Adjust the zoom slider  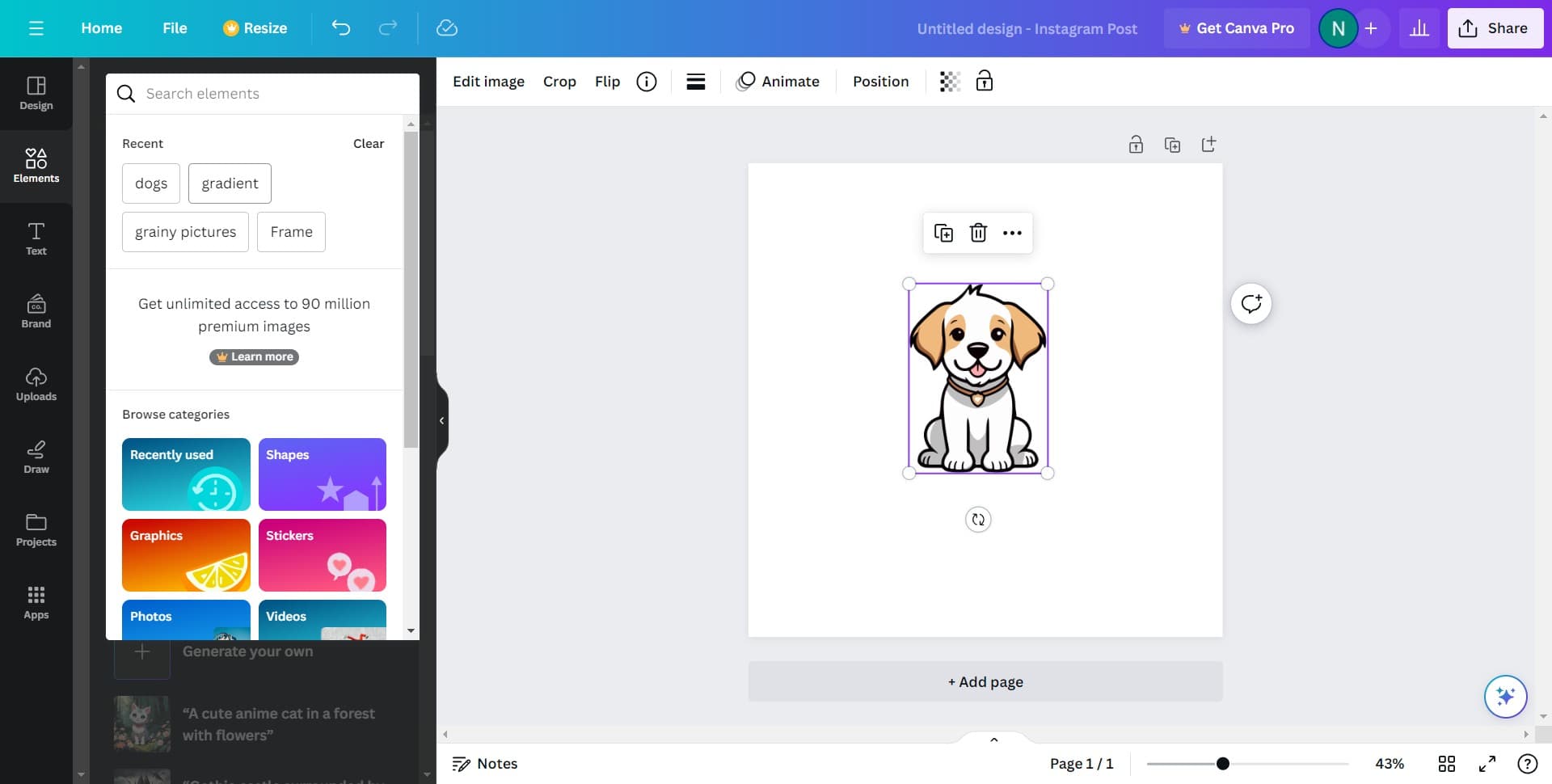click(x=1223, y=762)
